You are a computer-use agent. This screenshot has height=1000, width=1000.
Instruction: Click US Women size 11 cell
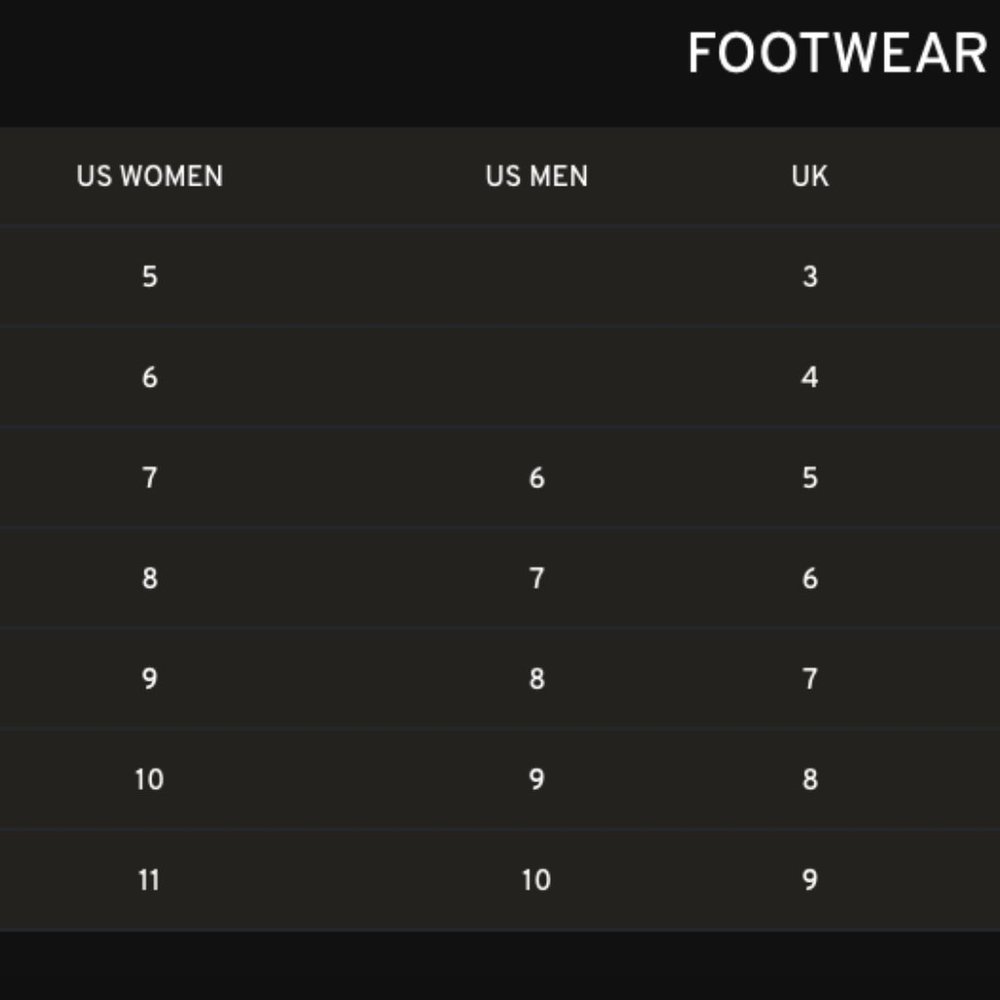click(x=149, y=880)
